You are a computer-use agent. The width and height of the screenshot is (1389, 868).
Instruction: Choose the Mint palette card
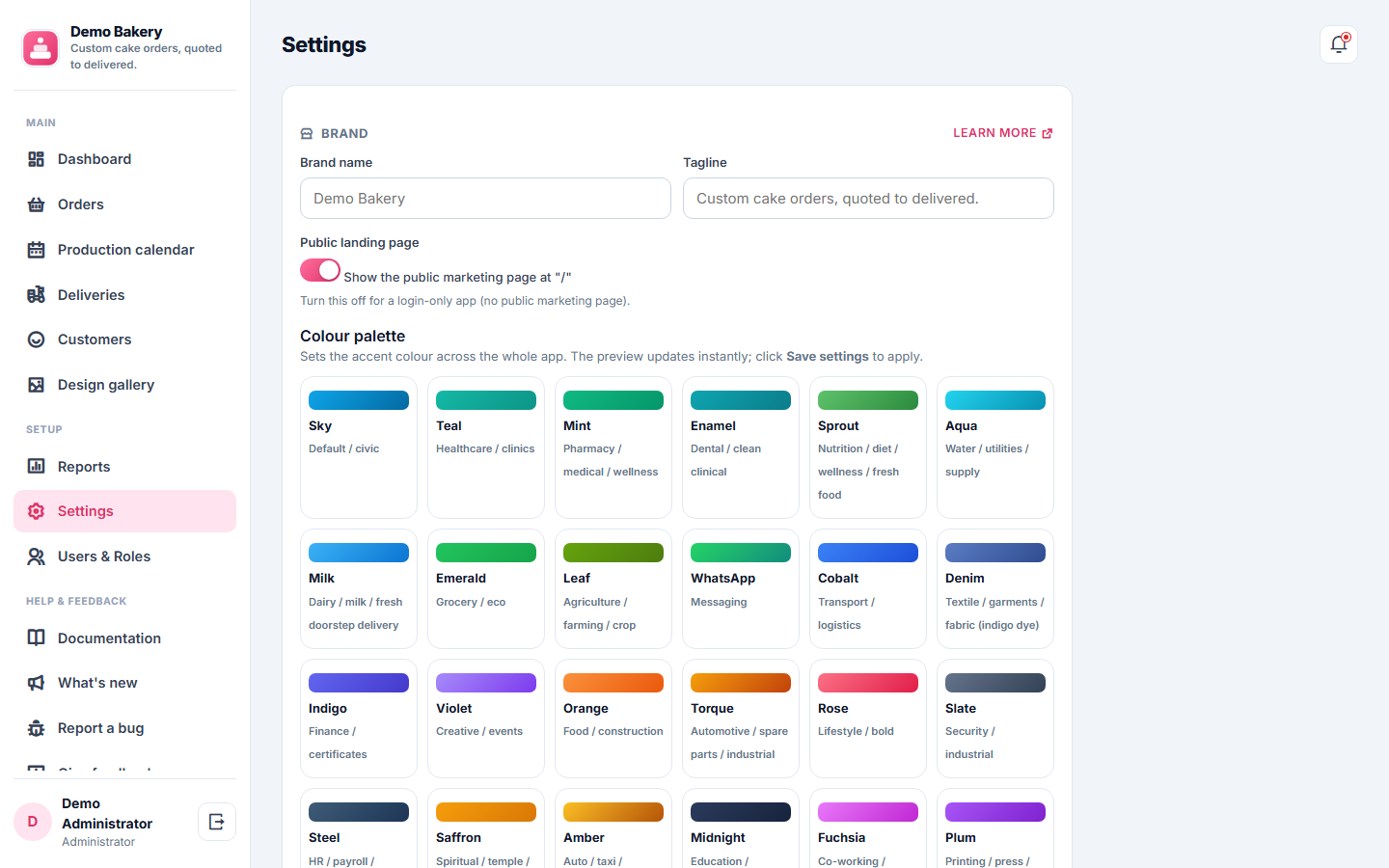coord(613,448)
